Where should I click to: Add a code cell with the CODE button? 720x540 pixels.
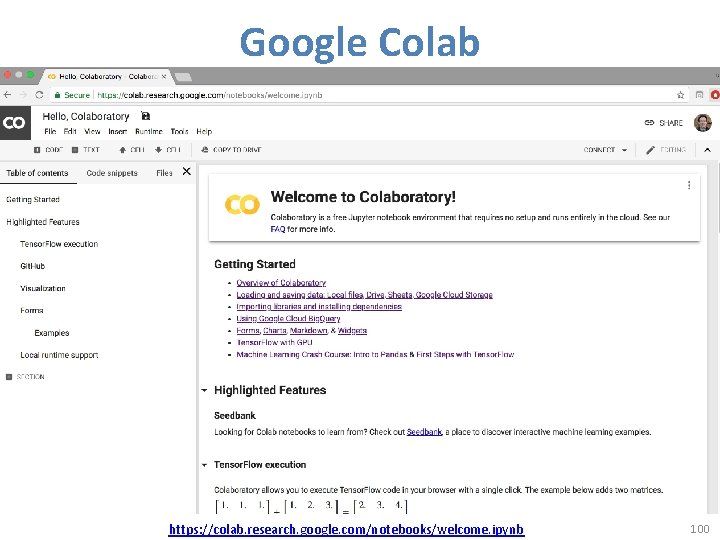(x=48, y=150)
